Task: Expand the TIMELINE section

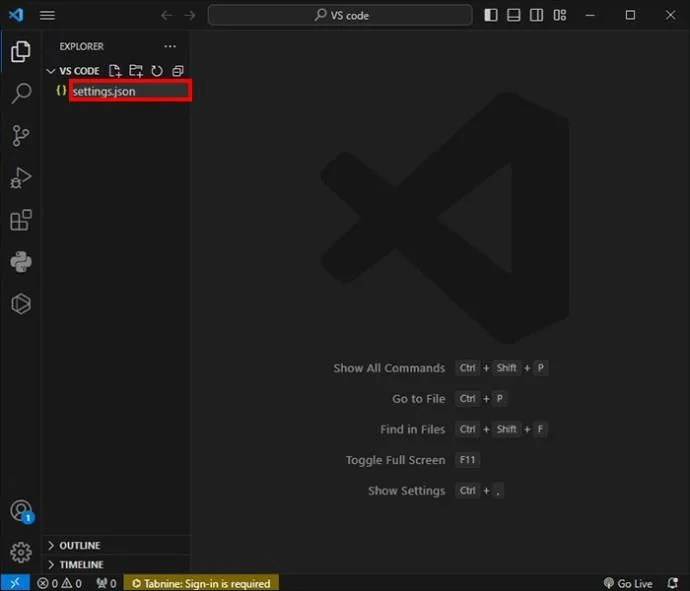Action: coord(117,565)
